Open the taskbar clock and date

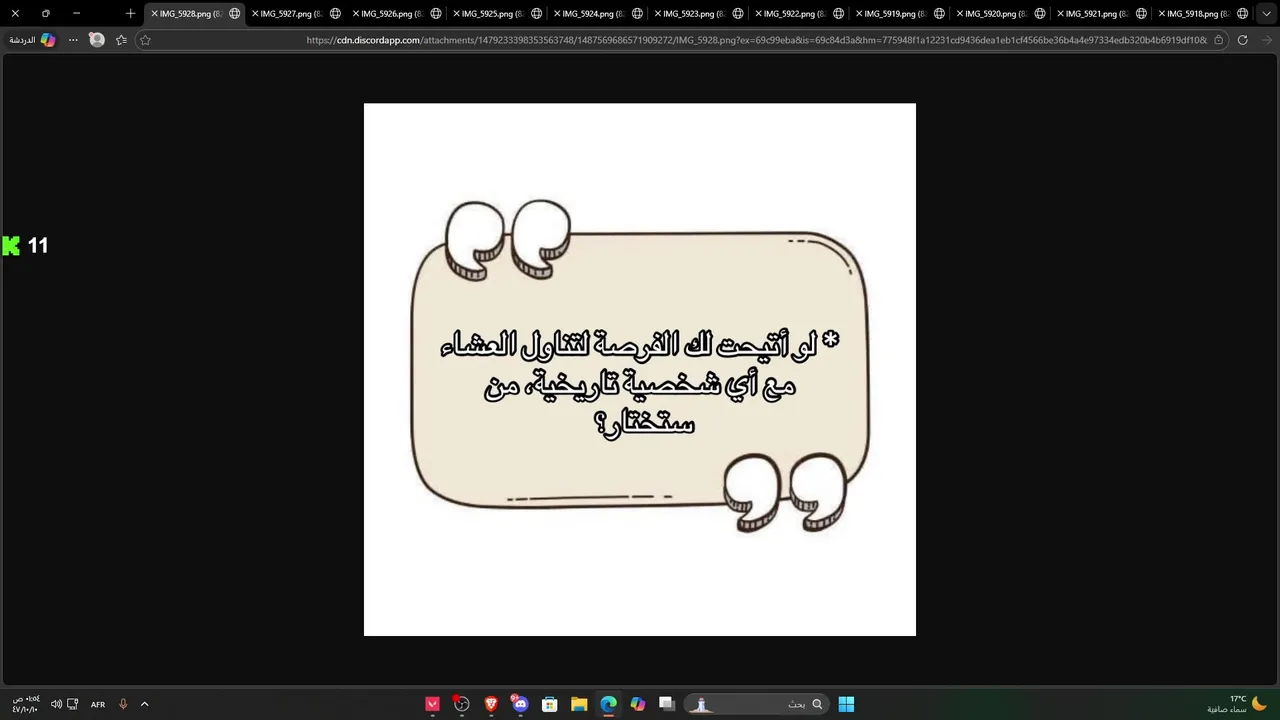25,704
